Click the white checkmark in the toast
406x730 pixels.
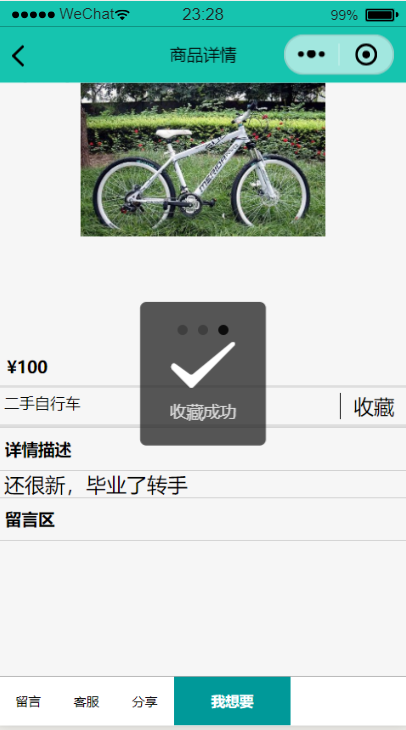coord(203,365)
